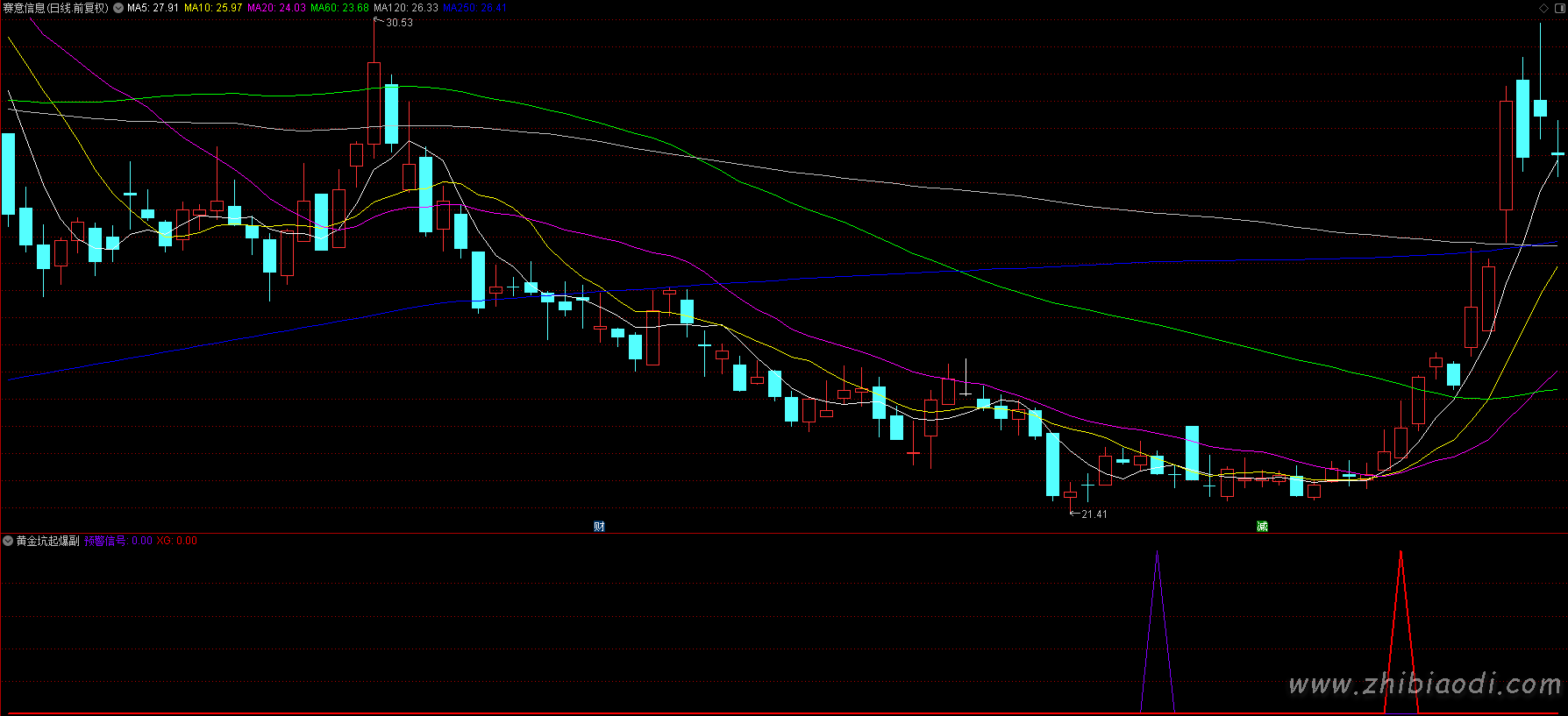The width and height of the screenshot is (1568, 716).
Task: Click the magenta MA20 label
Action: click(276, 8)
